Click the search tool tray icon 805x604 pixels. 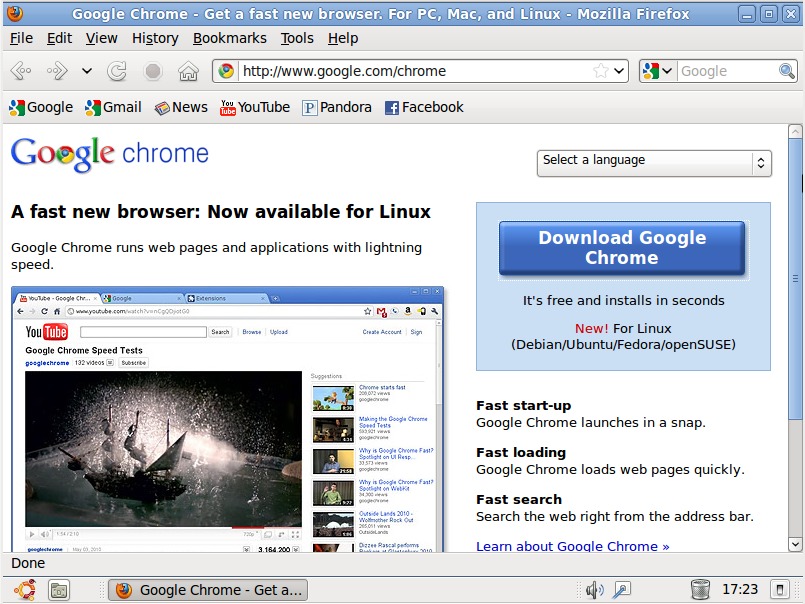[622, 590]
